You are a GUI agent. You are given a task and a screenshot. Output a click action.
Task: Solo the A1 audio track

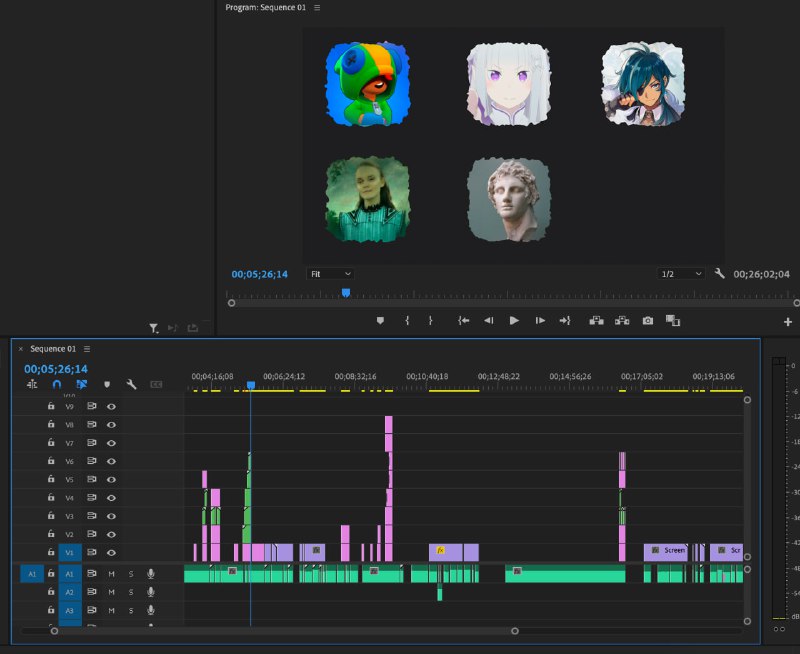coord(131,574)
